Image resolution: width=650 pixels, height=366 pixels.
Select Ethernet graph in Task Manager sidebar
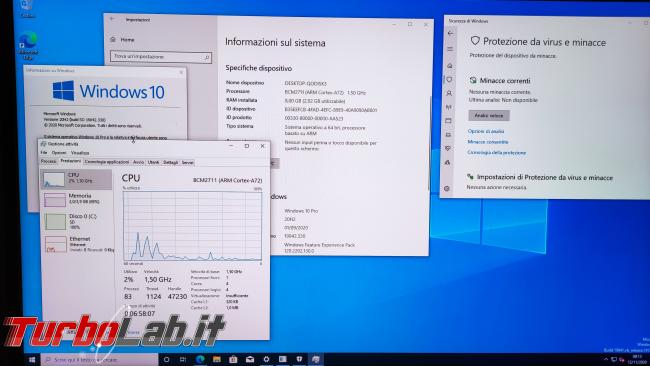(x=78, y=244)
